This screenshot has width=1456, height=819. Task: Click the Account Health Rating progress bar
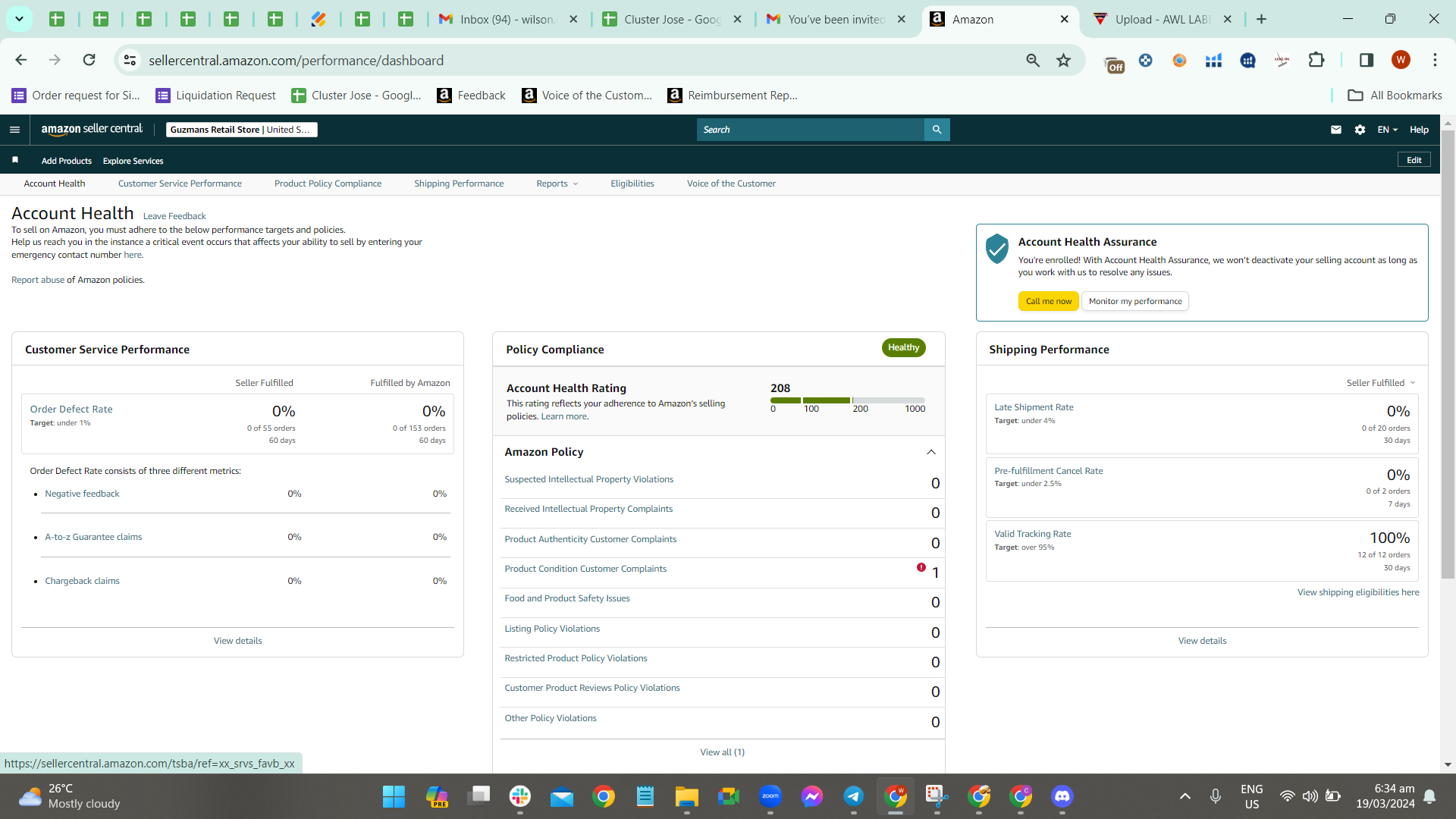point(848,400)
